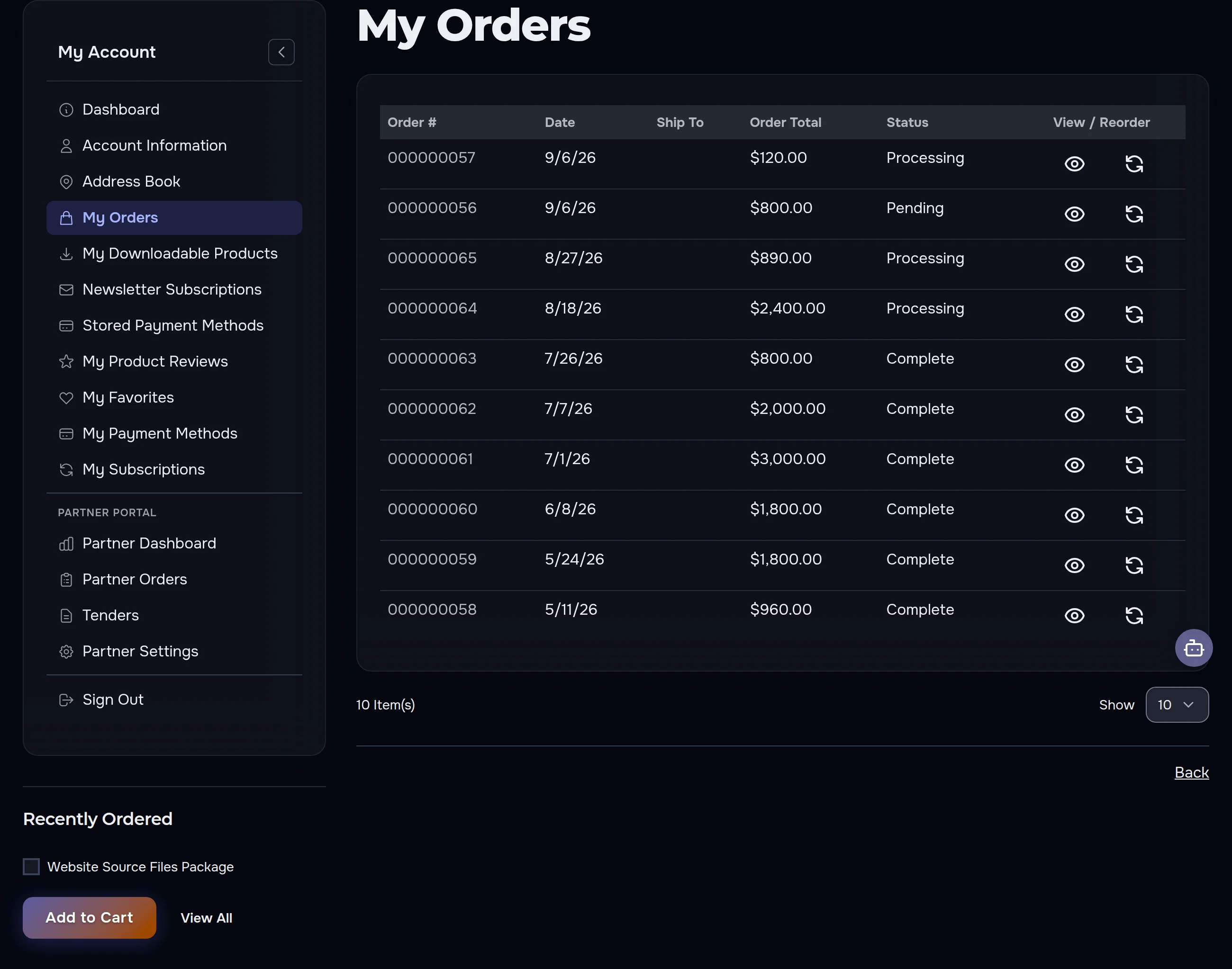View order 000000059 via eye icon
The height and width of the screenshot is (969, 1232).
point(1074,565)
